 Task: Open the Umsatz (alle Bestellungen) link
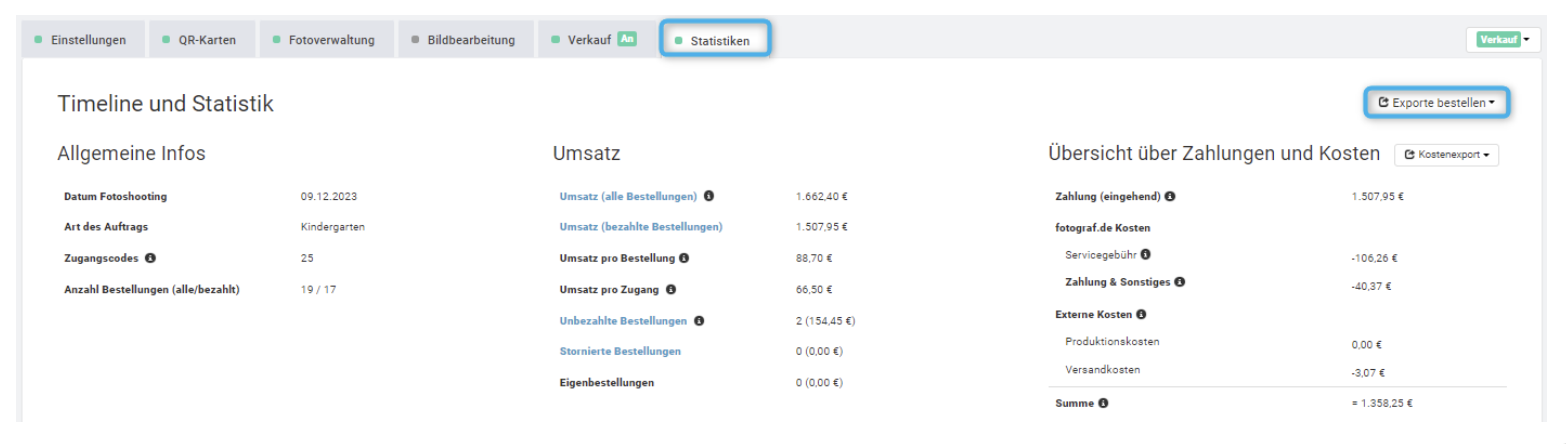(x=628, y=196)
